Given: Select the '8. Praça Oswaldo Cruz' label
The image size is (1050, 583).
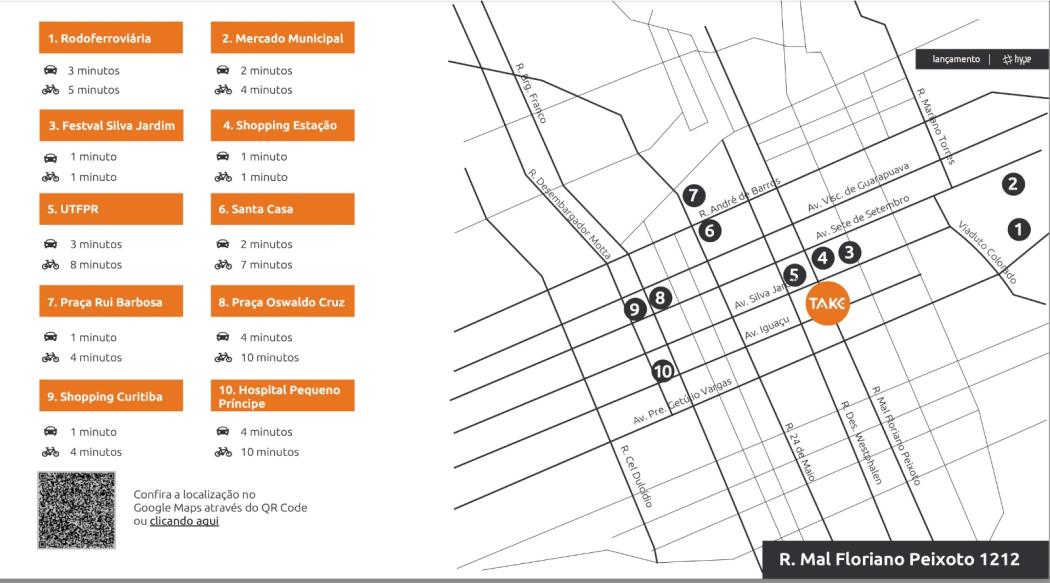Looking at the screenshot, I should pos(283,302).
